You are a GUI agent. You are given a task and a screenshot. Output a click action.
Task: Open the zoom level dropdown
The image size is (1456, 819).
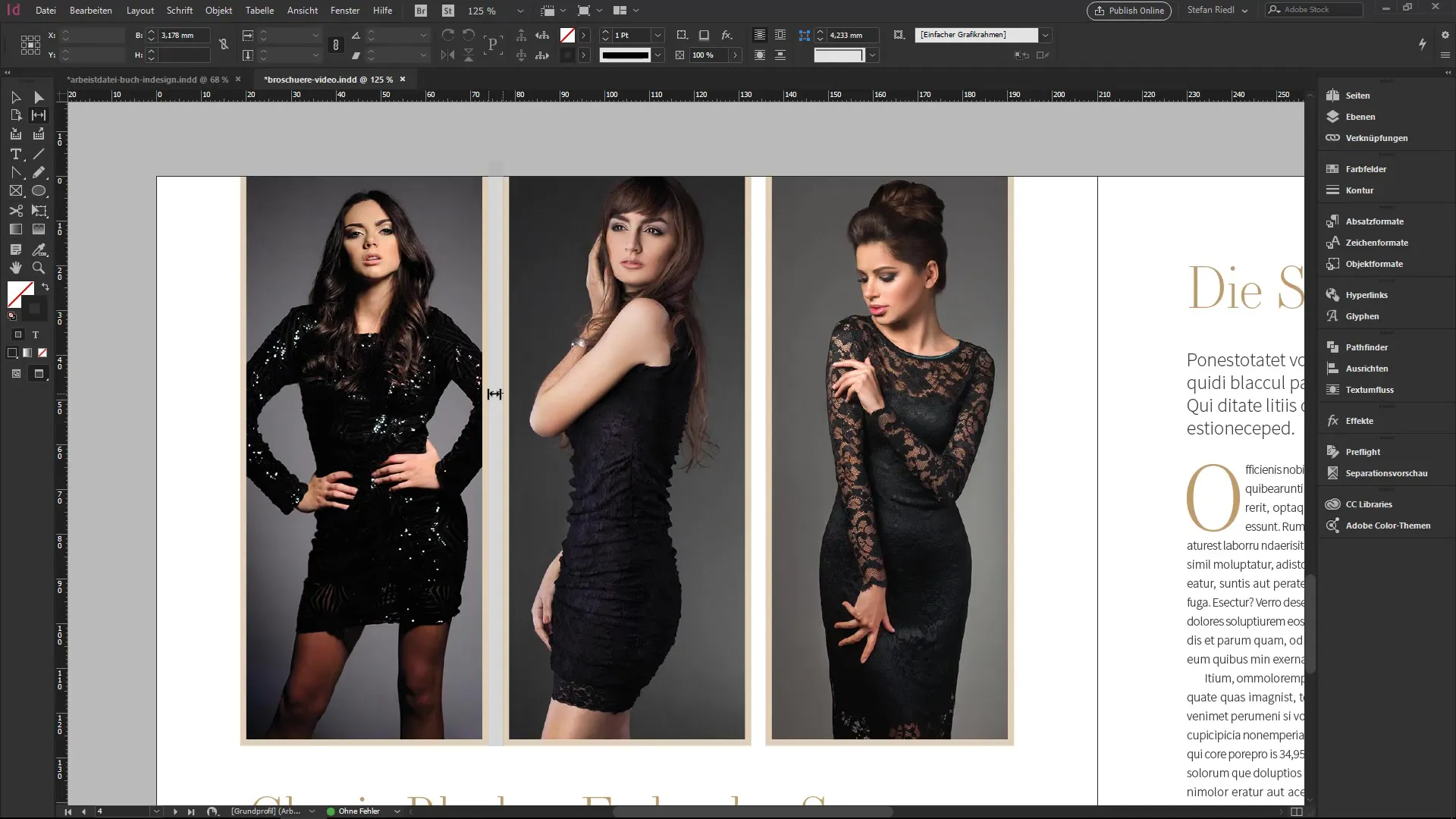519,11
